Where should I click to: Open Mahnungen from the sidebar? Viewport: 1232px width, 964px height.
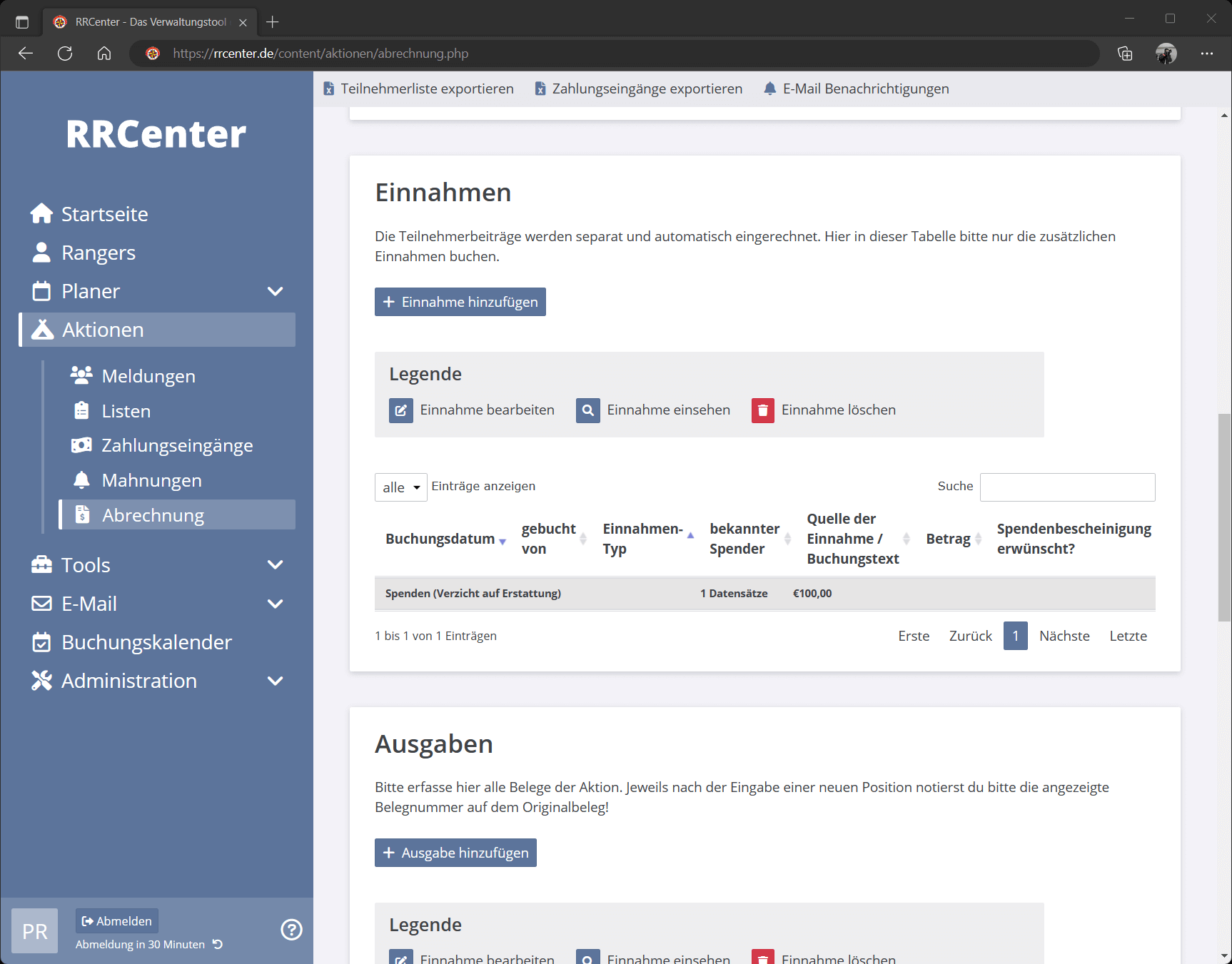pos(151,480)
